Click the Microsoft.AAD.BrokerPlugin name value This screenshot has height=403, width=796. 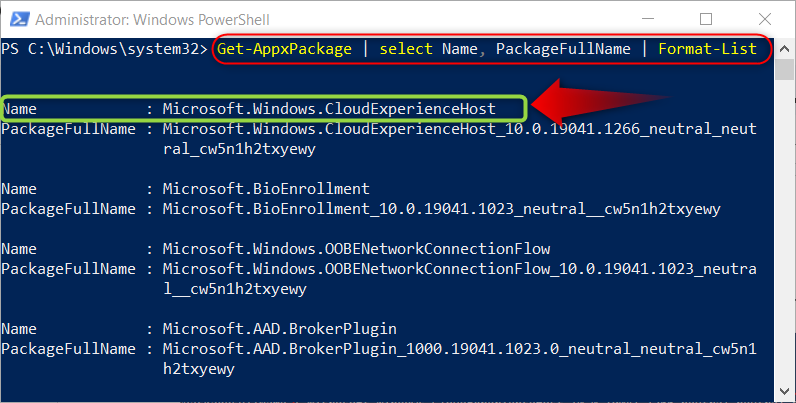pyautogui.click(x=279, y=329)
